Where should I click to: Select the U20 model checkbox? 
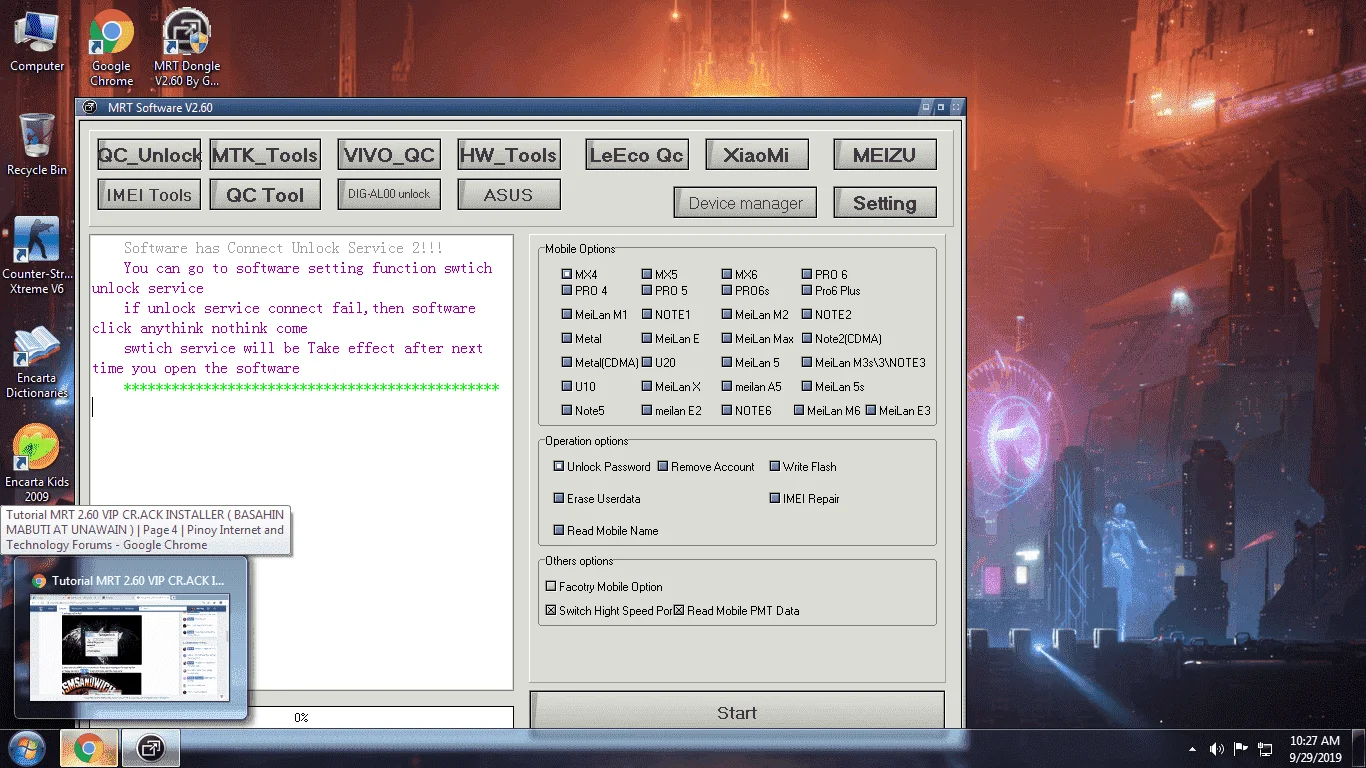tap(647, 362)
